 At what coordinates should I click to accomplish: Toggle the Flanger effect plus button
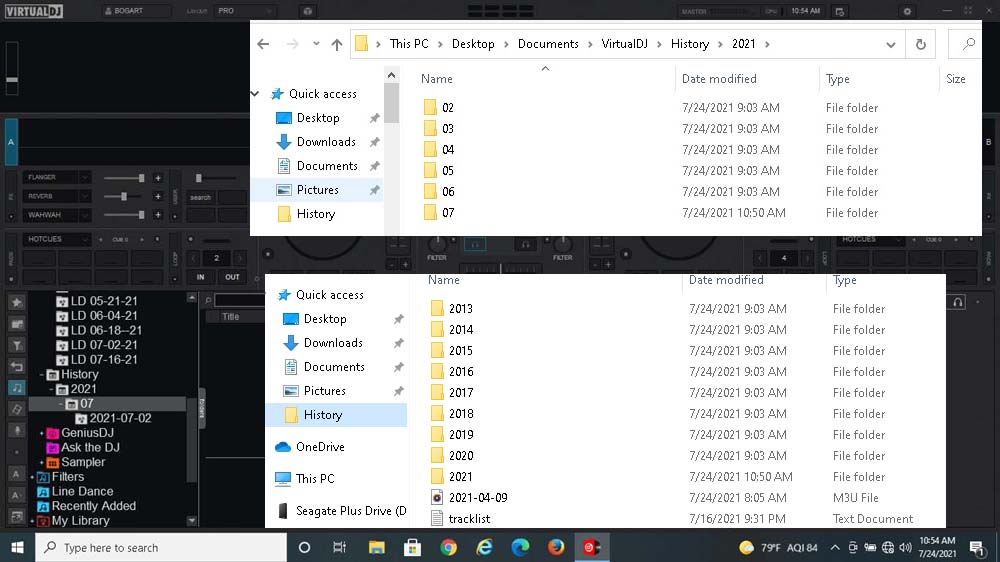tap(157, 178)
